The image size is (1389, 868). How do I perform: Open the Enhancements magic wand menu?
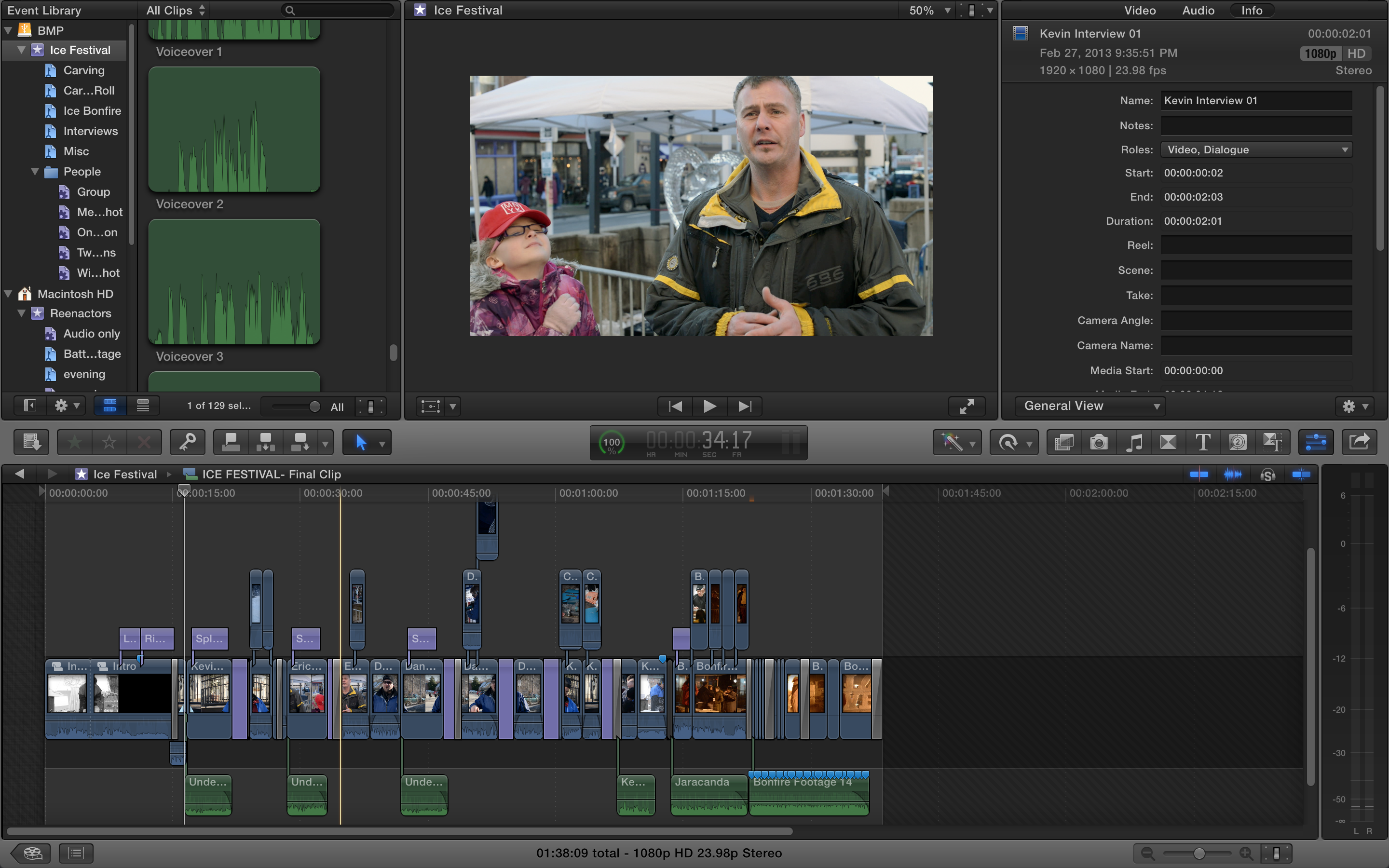[957, 442]
